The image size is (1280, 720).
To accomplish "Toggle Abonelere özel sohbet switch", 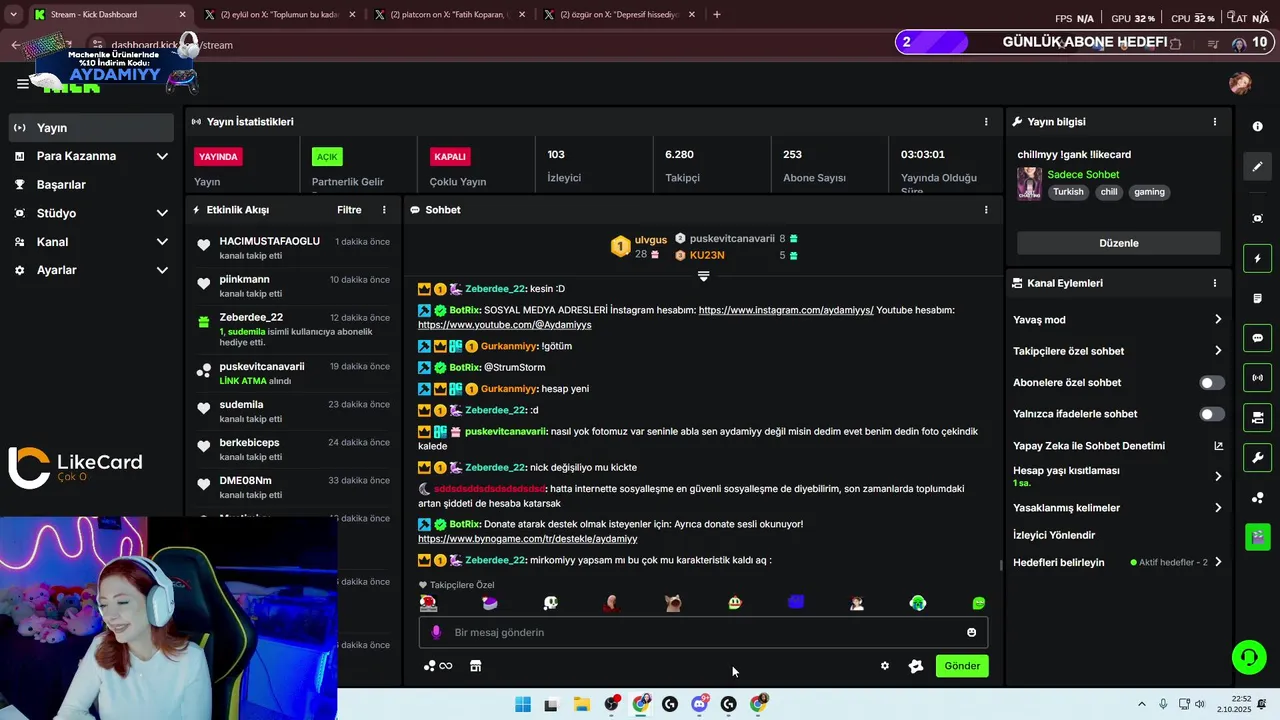I will (1211, 383).
